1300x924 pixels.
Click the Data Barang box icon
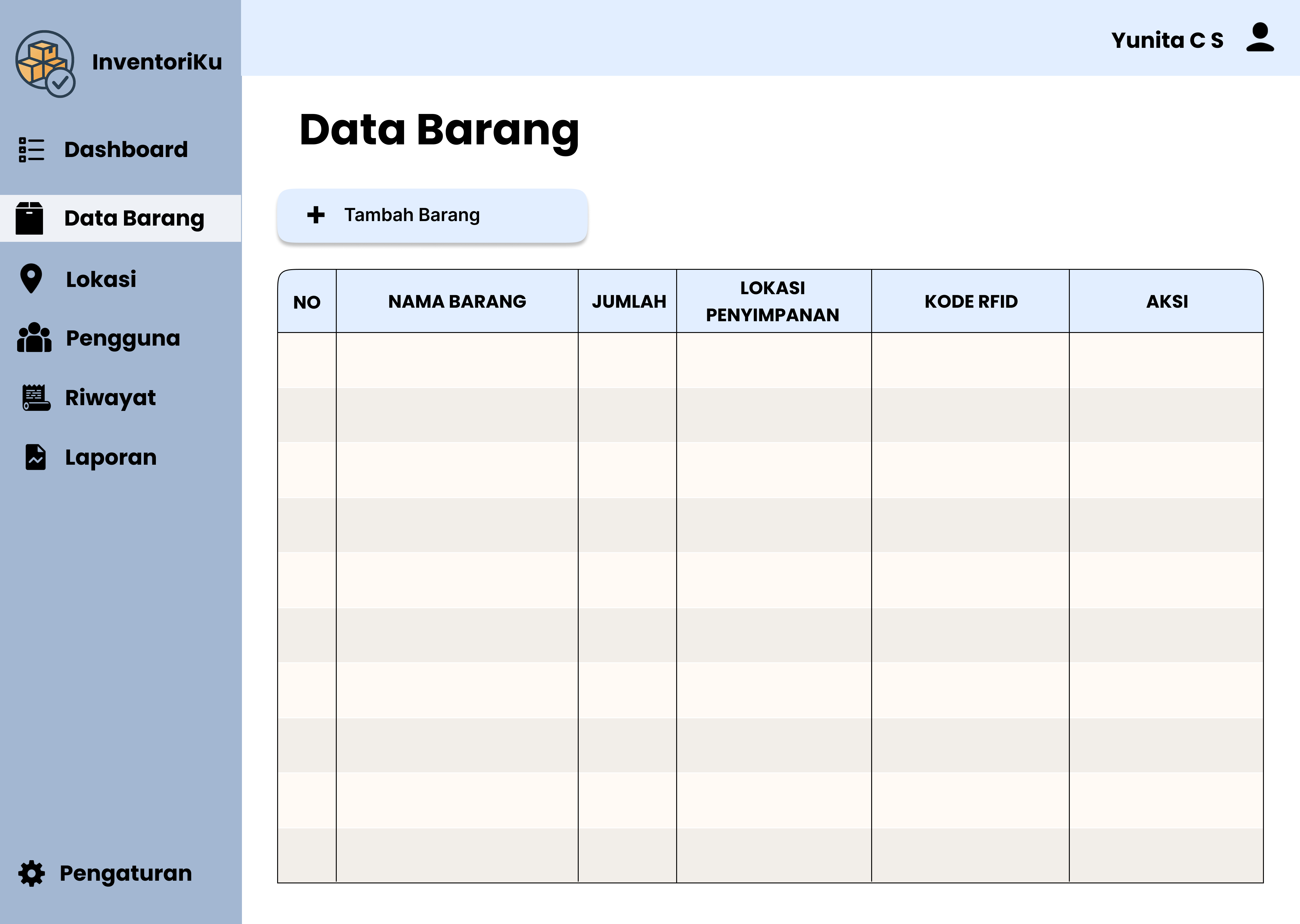[29, 218]
